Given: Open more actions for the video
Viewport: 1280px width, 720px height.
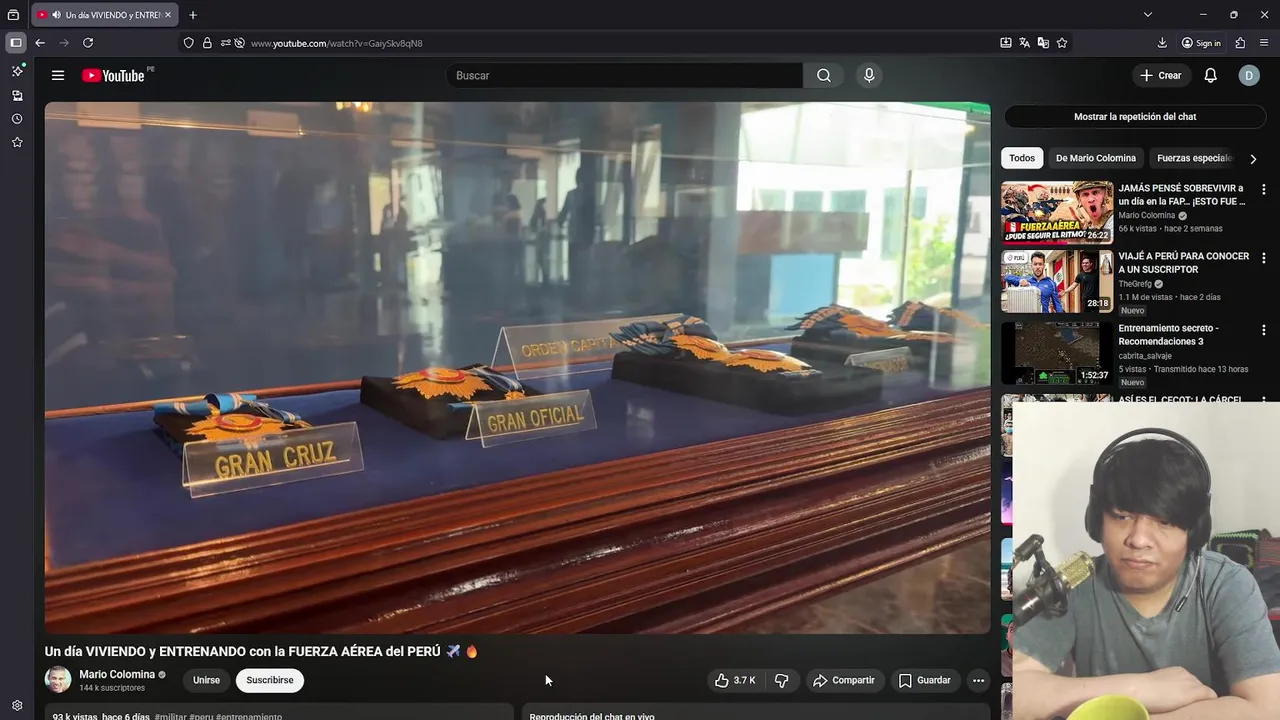Looking at the screenshot, I should [x=978, y=680].
